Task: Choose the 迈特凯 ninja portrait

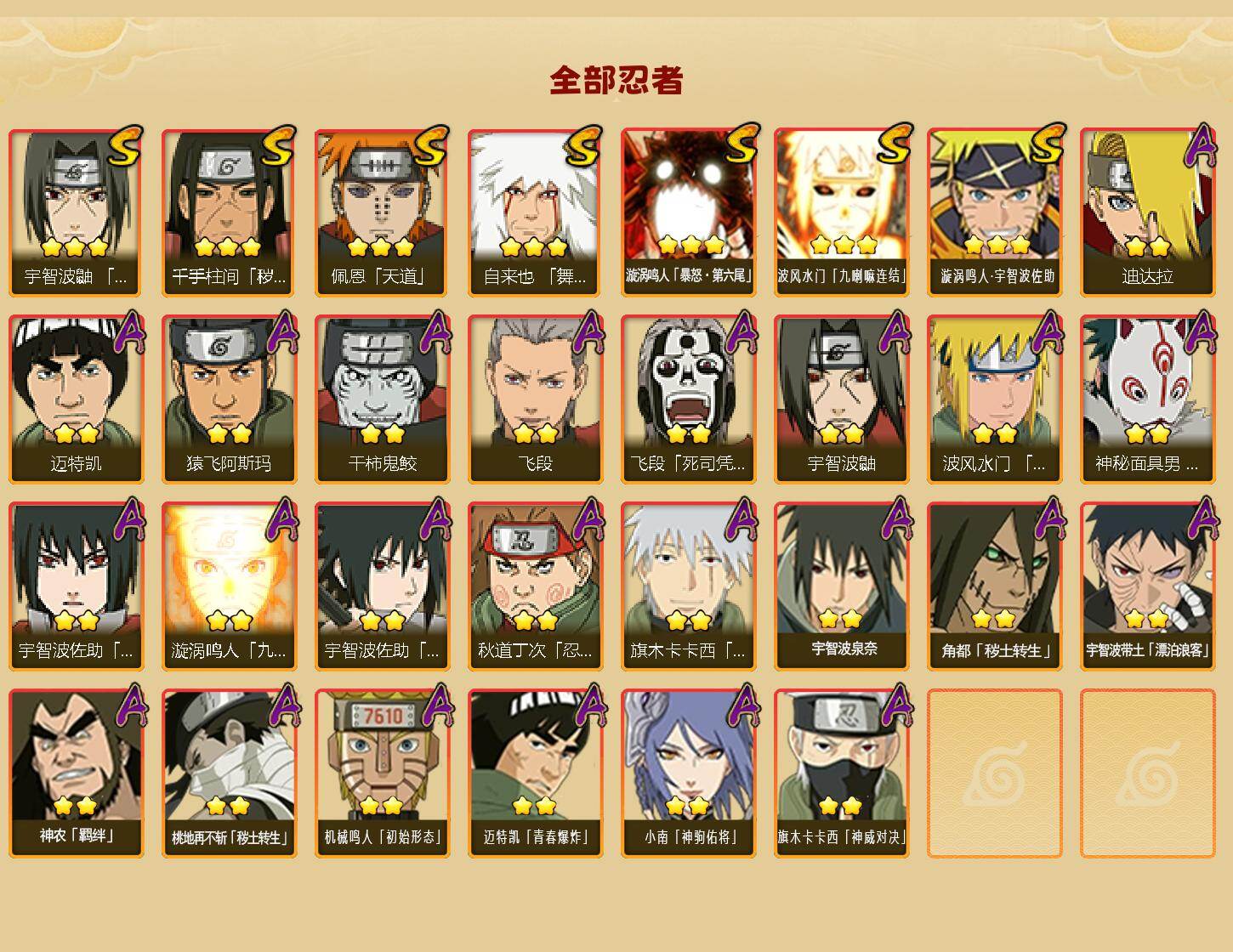Action: pos(76,399)
